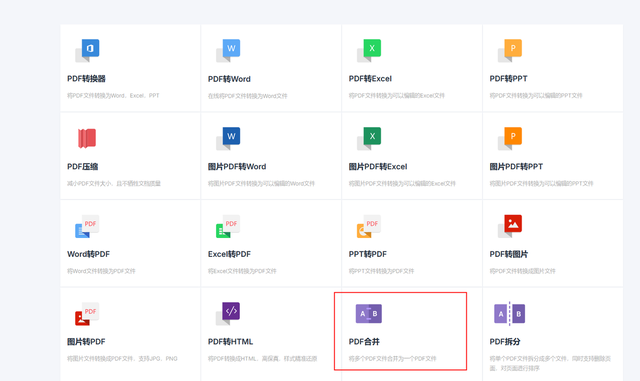
Task: Go to the PDF转Word title
Action: [x=229, y=79]
